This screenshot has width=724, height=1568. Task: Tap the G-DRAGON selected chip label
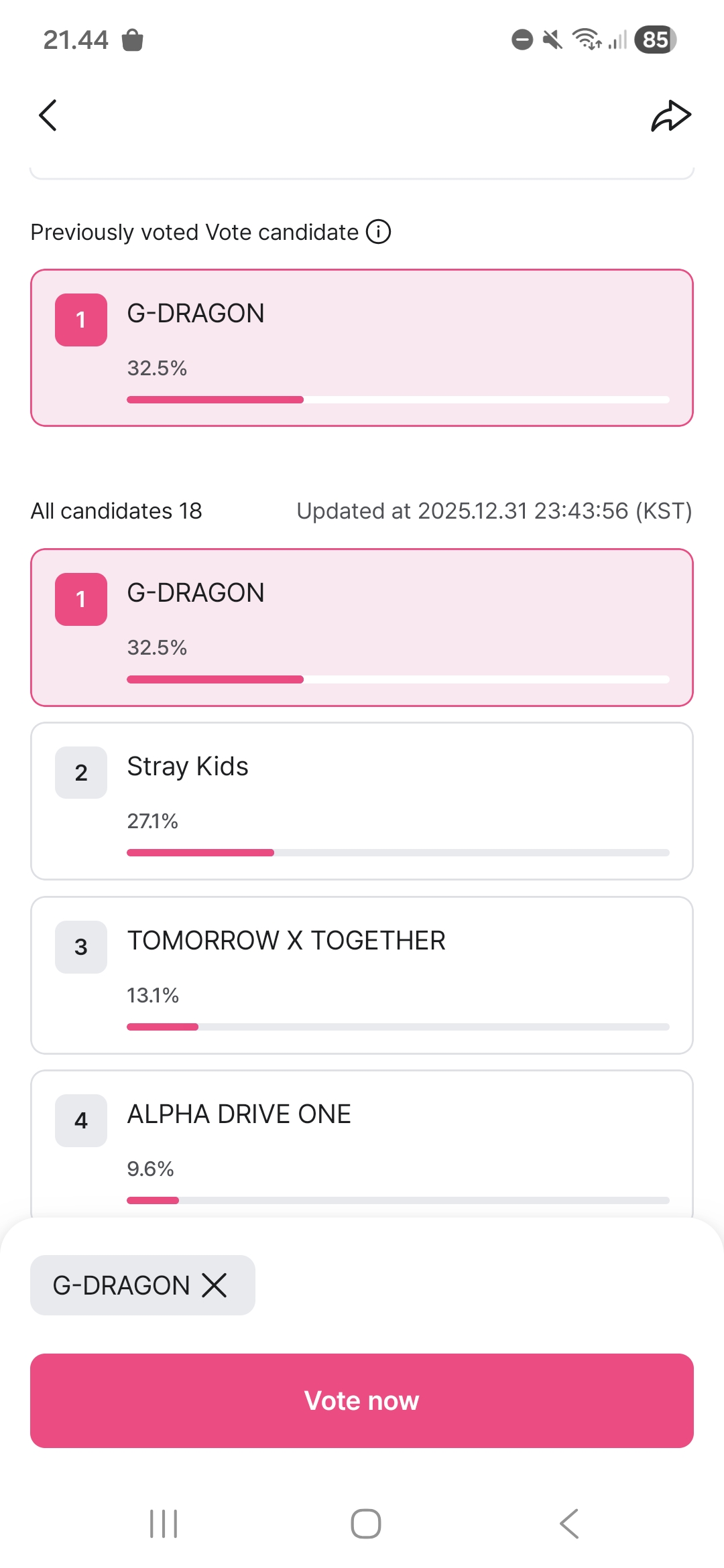[x=121, y=1285]
